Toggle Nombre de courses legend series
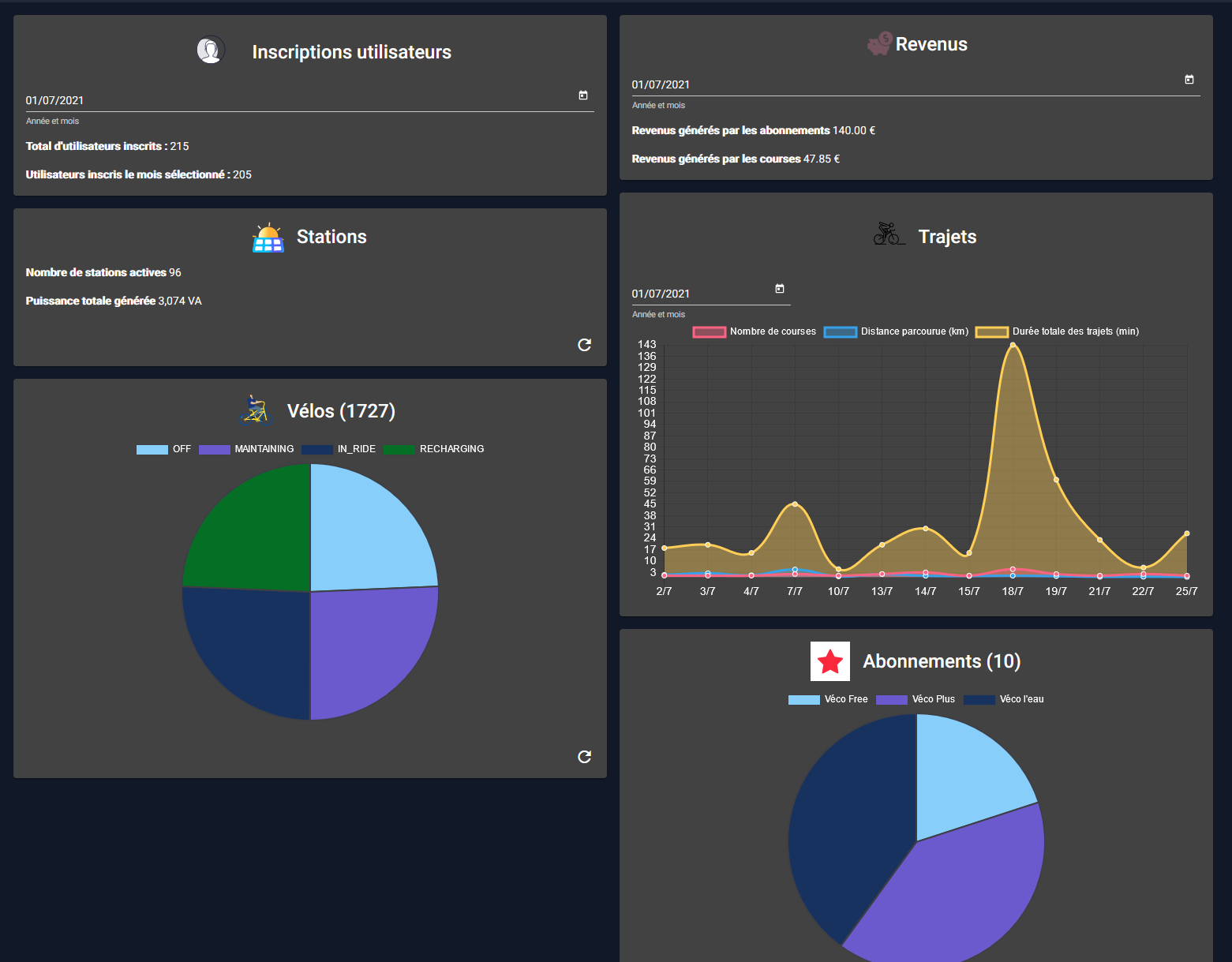This screenshot has width=1232, height=962. pyautogui.click(x=755, y=331)
